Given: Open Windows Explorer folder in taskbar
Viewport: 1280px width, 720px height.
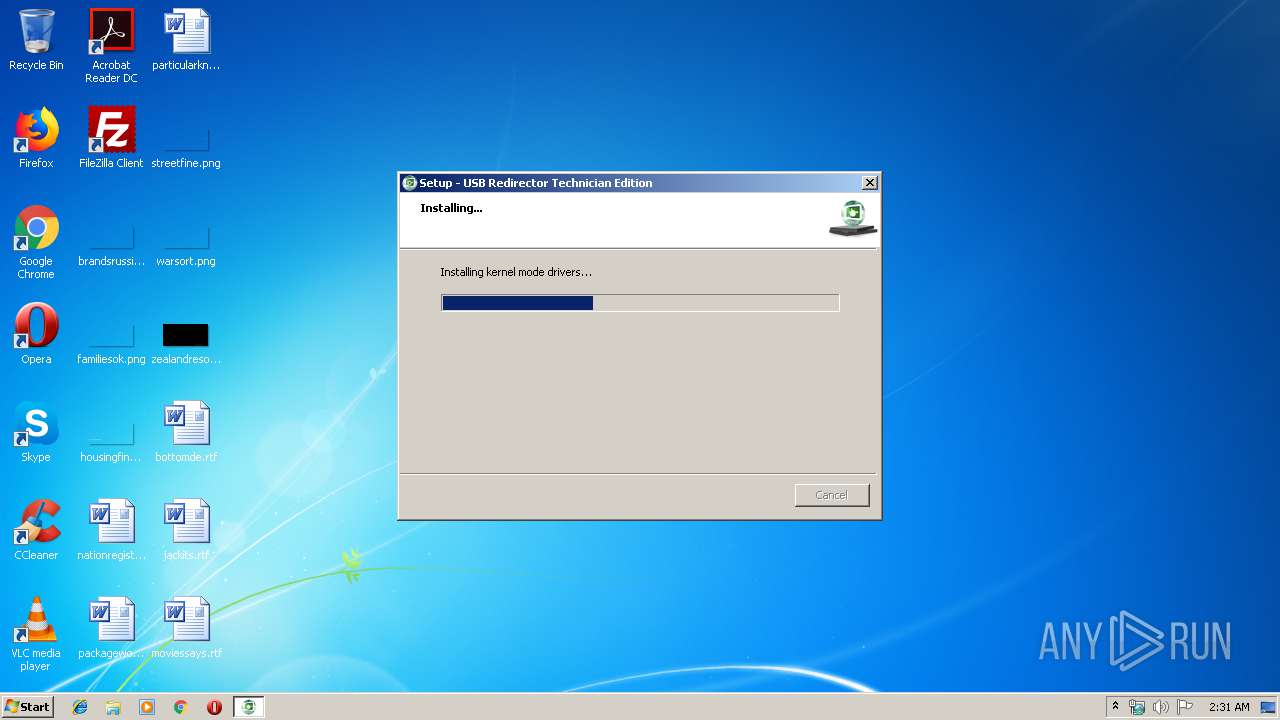Looking at the screenshot, I should click(x=113, y=707).
